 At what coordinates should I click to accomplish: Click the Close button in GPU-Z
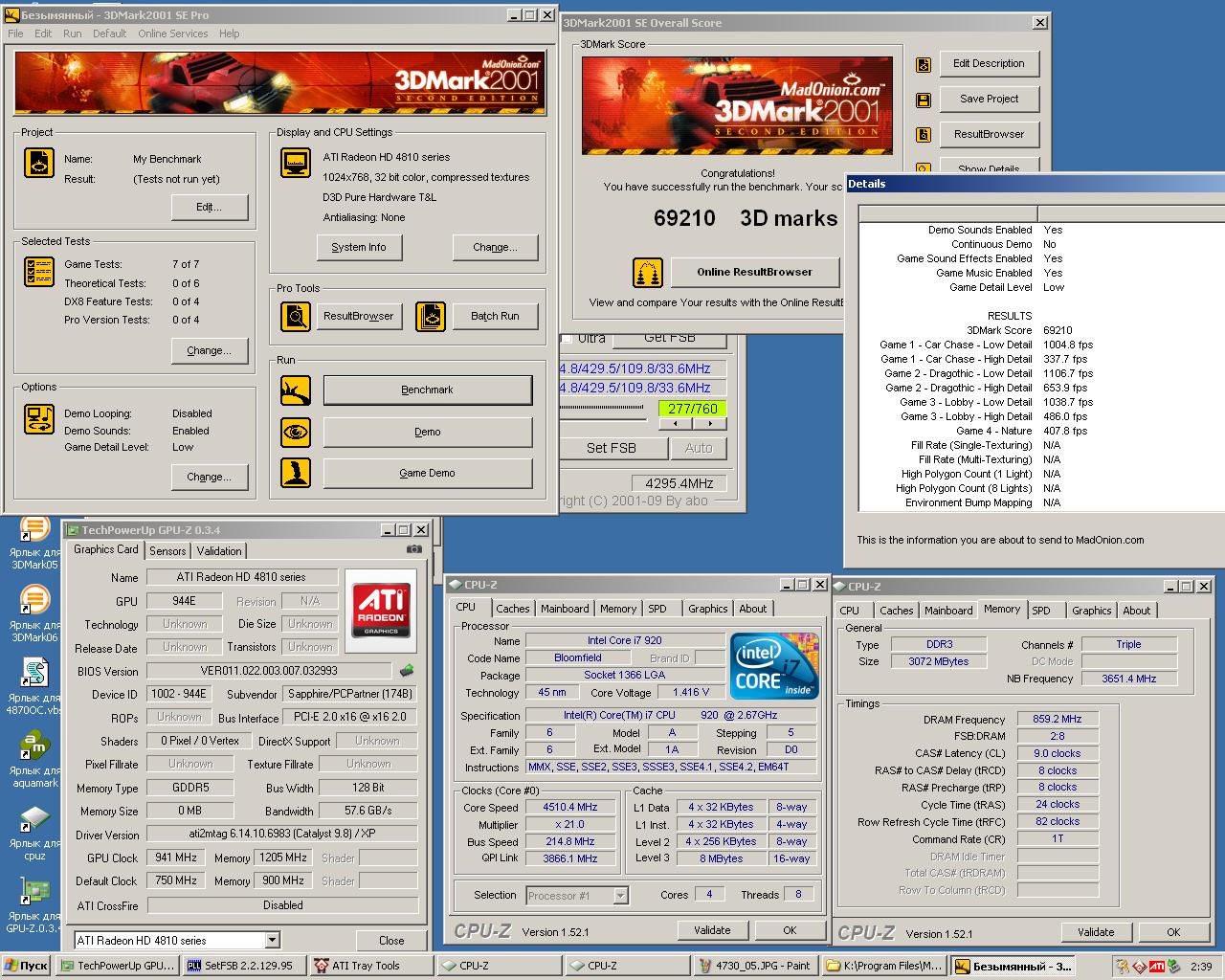pos(391,941)
